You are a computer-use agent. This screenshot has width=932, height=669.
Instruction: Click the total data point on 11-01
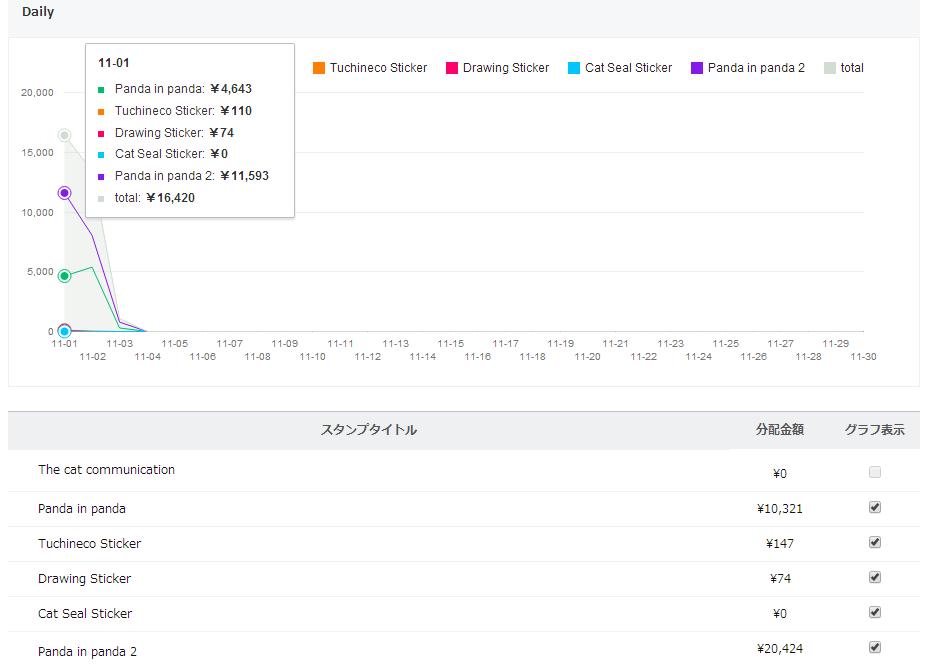[x=64, y=135]
